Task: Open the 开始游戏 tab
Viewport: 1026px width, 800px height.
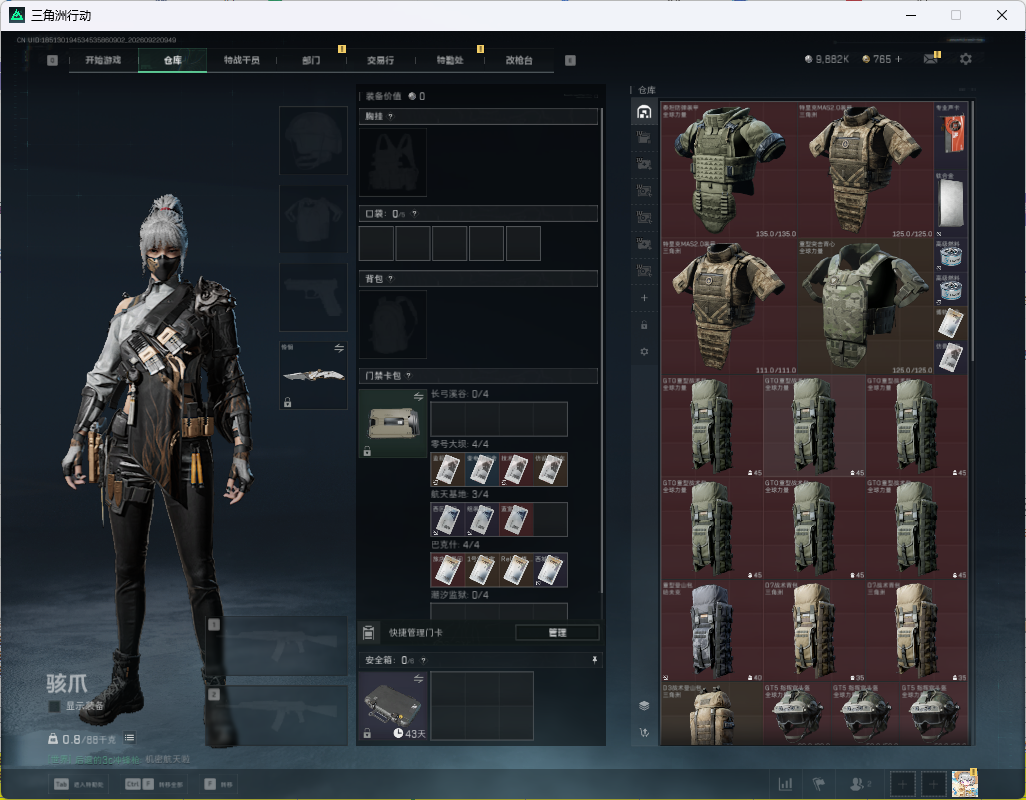Action: tap(103, 60)
